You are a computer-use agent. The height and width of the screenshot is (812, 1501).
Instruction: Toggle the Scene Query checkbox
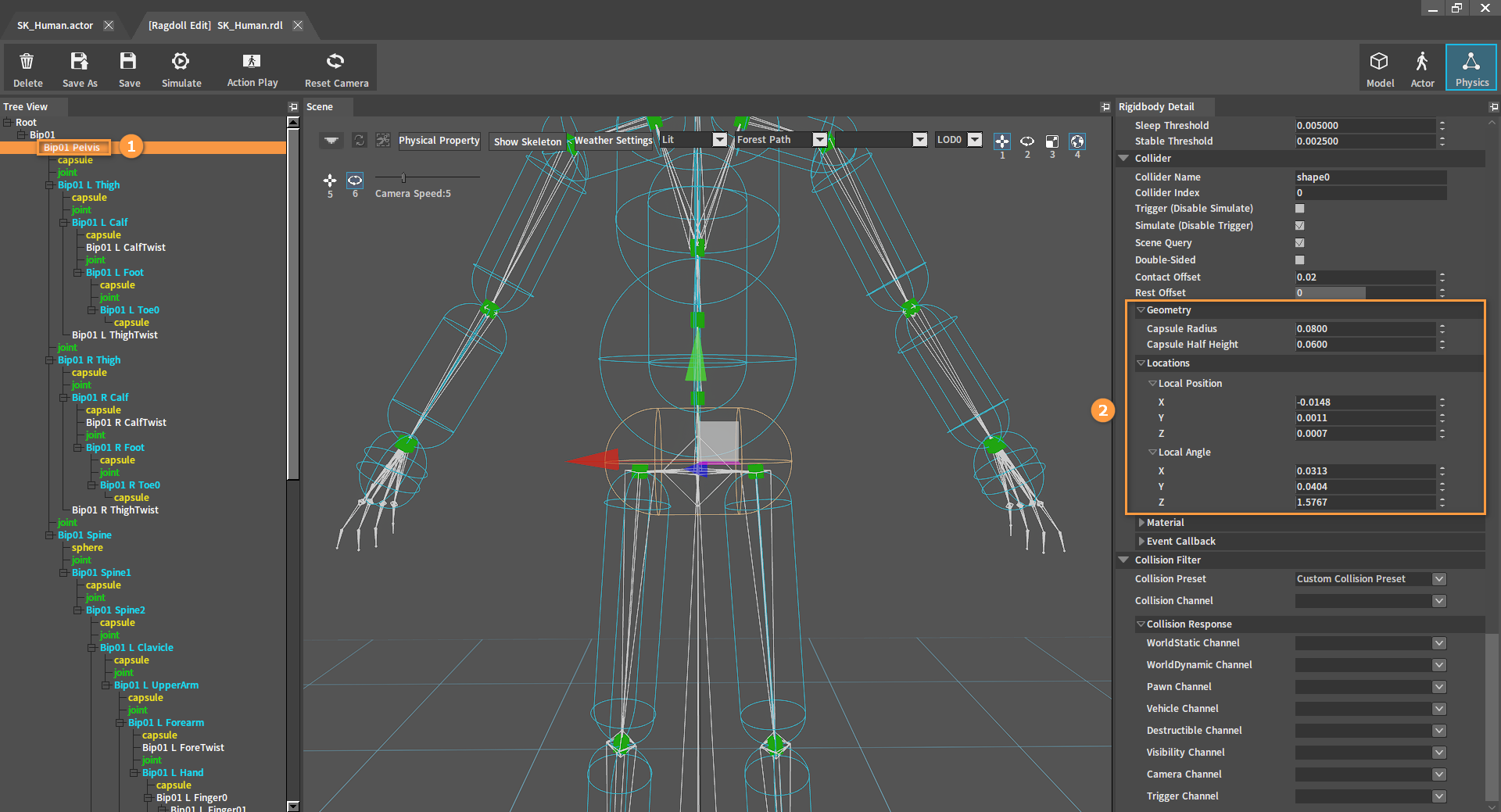pos(1300,243)
